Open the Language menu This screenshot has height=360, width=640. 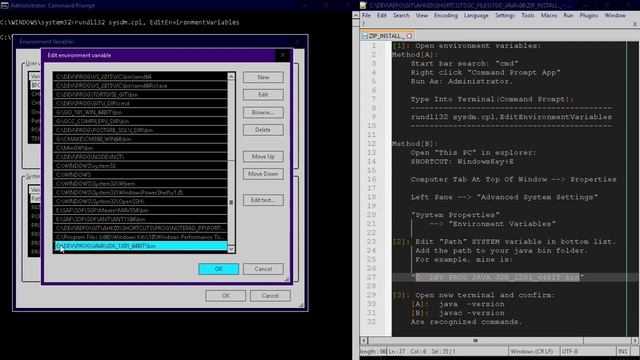tap(476, 16)
